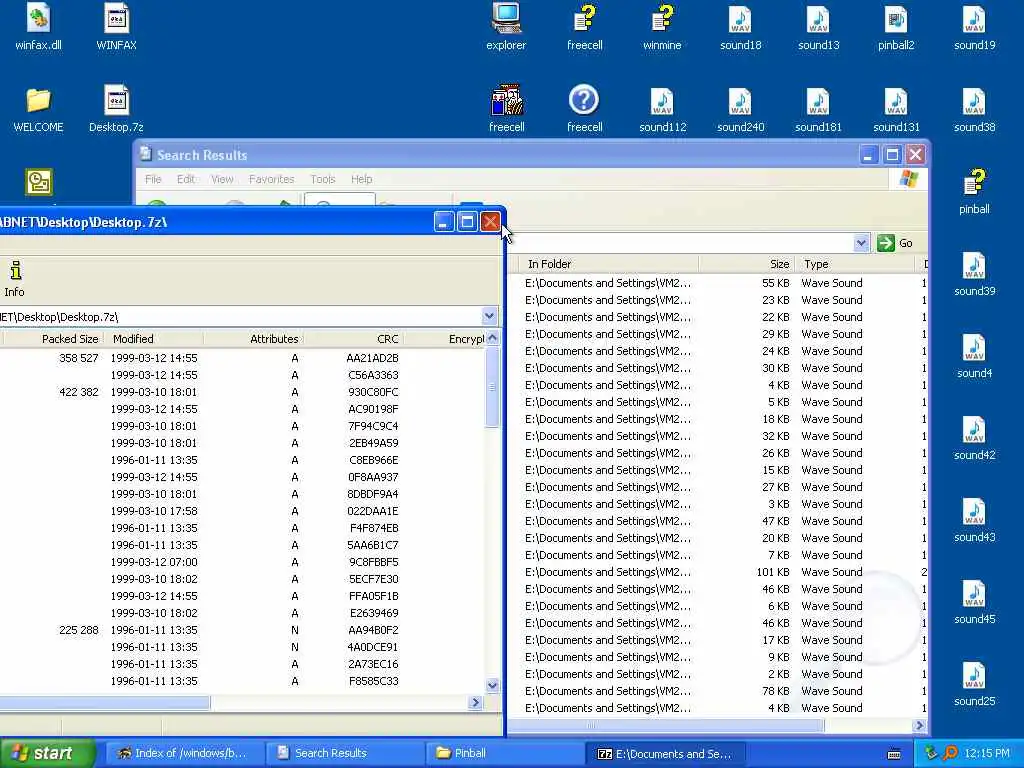Select 7-Zip row with CRC 930C80FC
The image size is (1024, 768).
point(242,392)
